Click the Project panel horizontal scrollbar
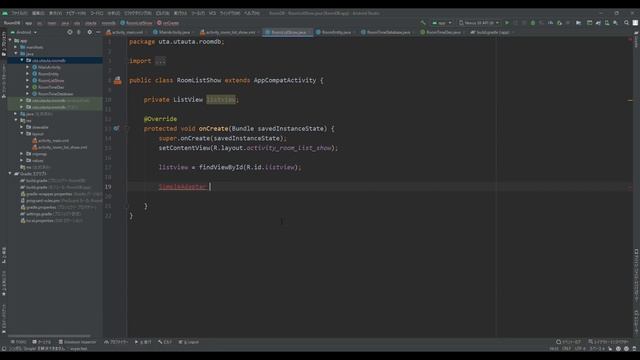 click(x=49, y=336)
